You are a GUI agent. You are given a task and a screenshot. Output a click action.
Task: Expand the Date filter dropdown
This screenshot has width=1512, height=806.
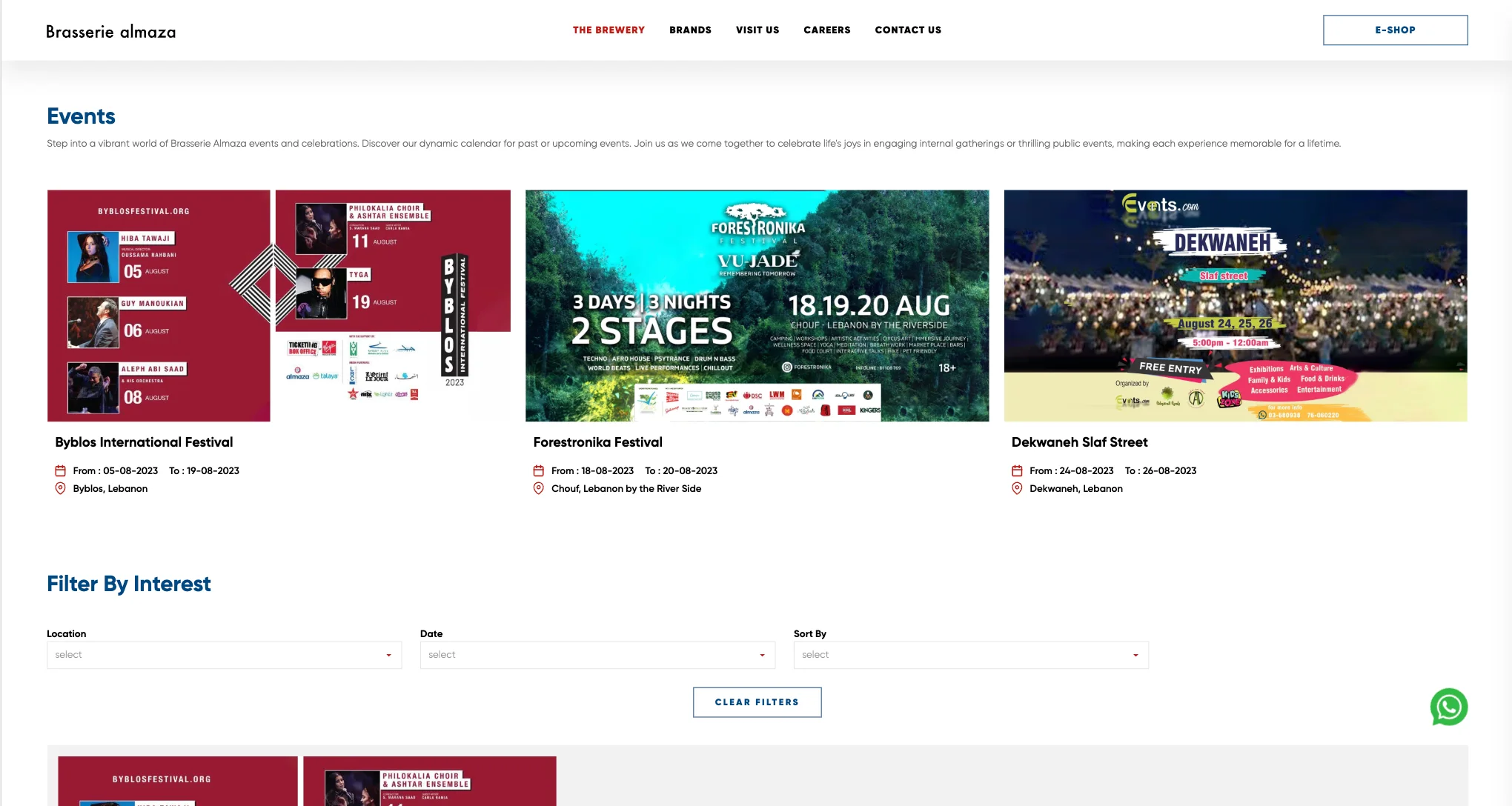pyautogui.click(x=597, y=655)
